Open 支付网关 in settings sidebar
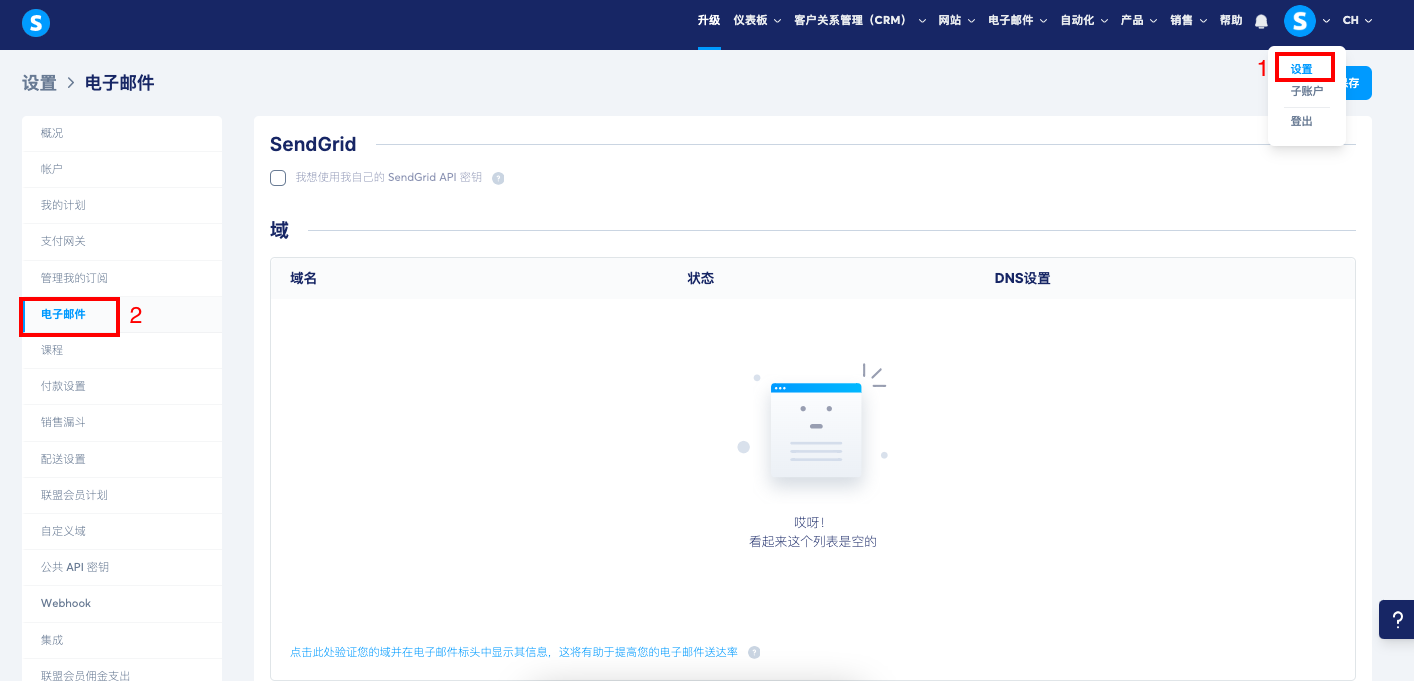 tap(122, 241)
